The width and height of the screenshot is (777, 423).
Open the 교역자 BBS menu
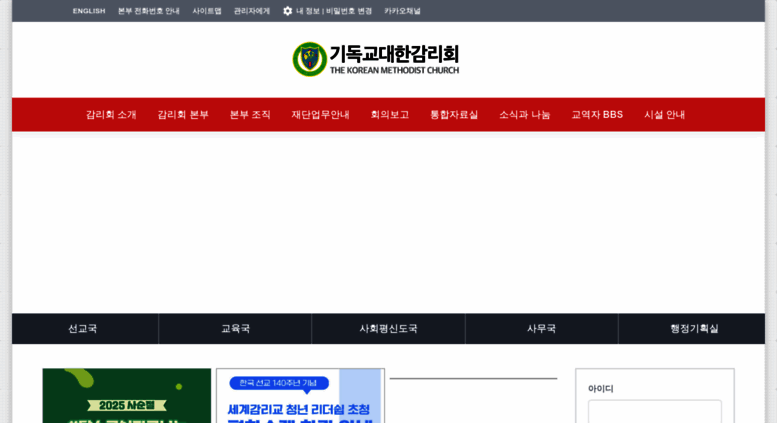pos(597,114)
